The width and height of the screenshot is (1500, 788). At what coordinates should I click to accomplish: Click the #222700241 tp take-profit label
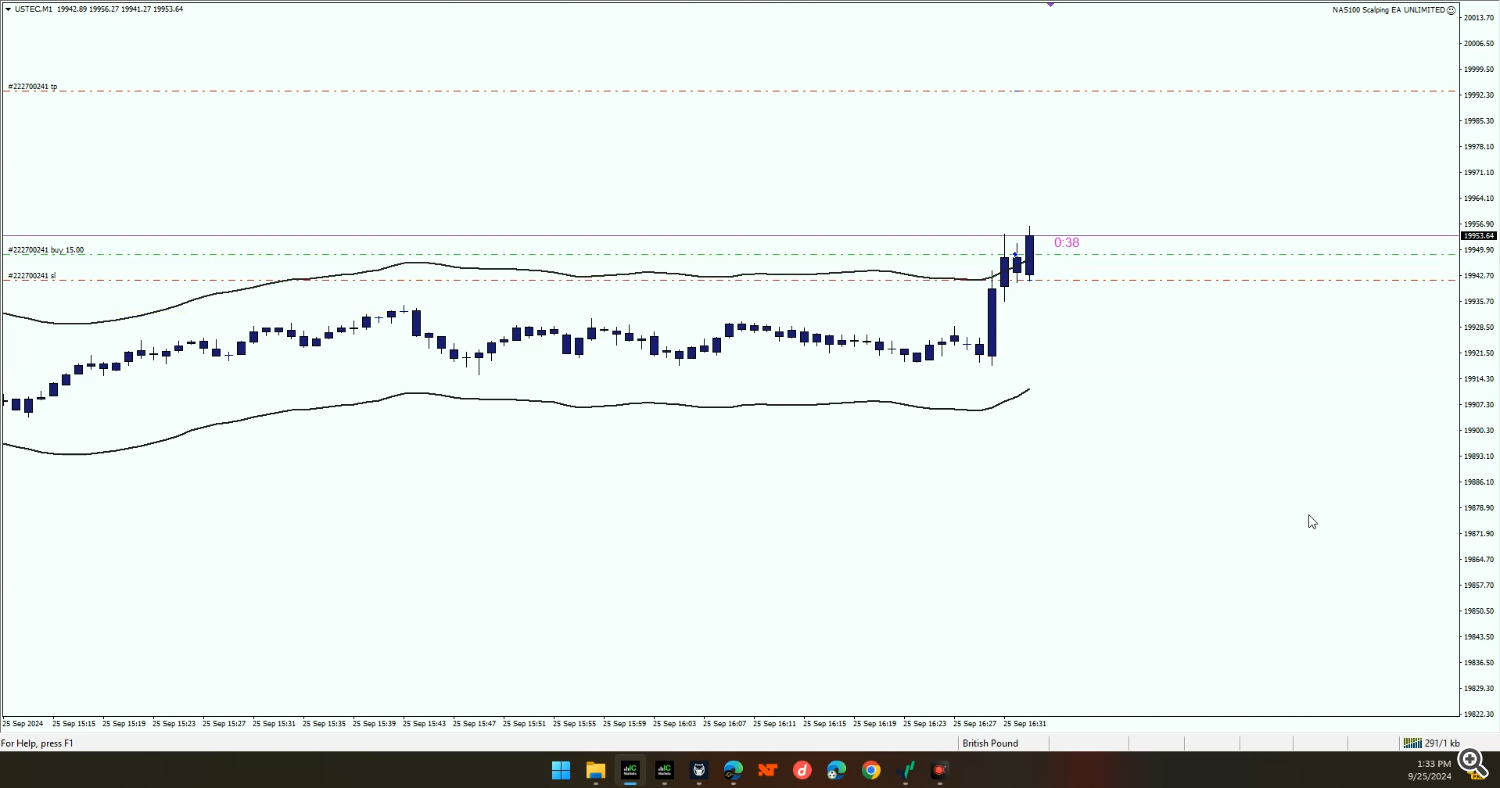(x=32, y=87)
